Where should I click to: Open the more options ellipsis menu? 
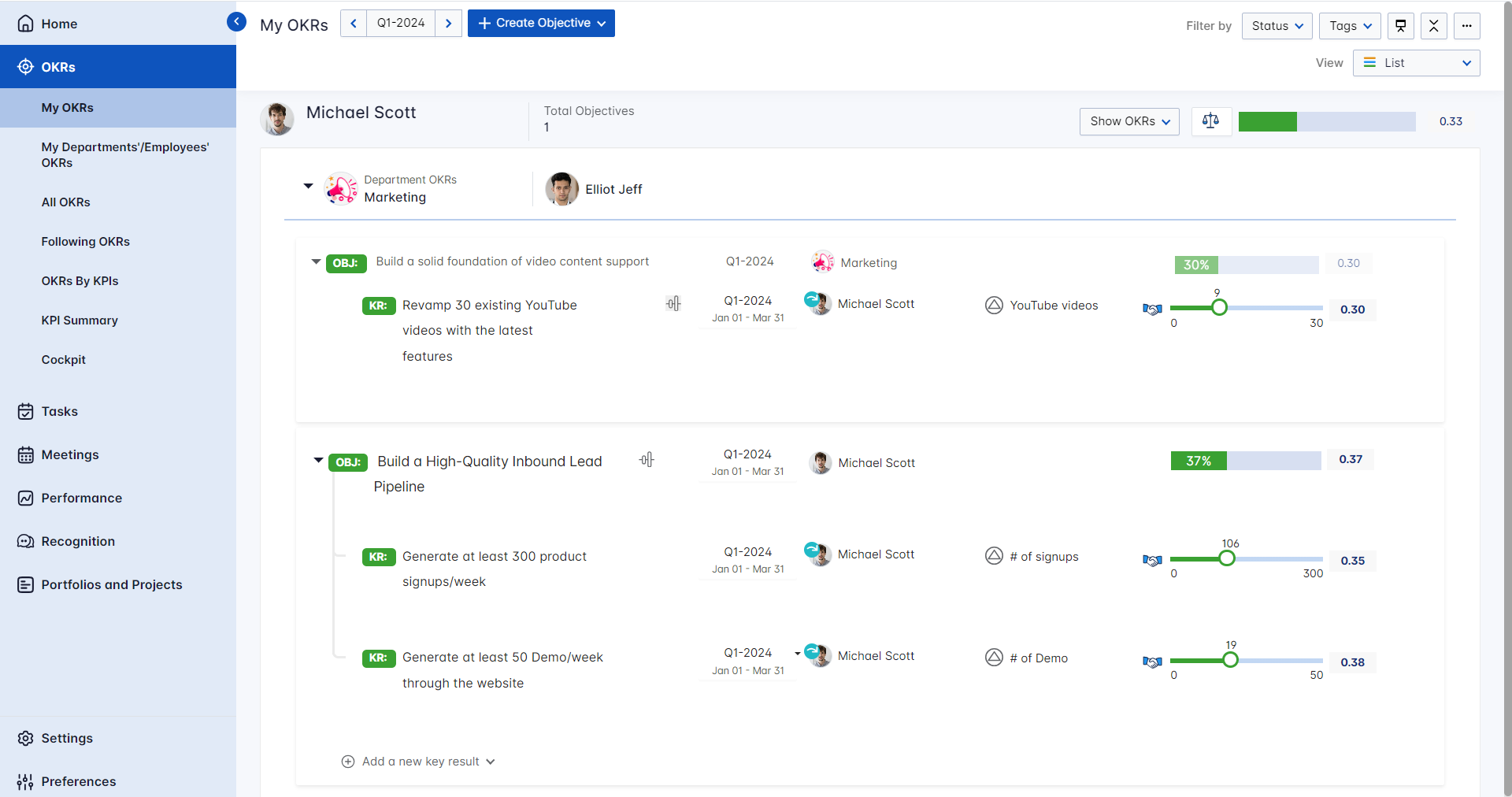click(x=1467, y=26)
